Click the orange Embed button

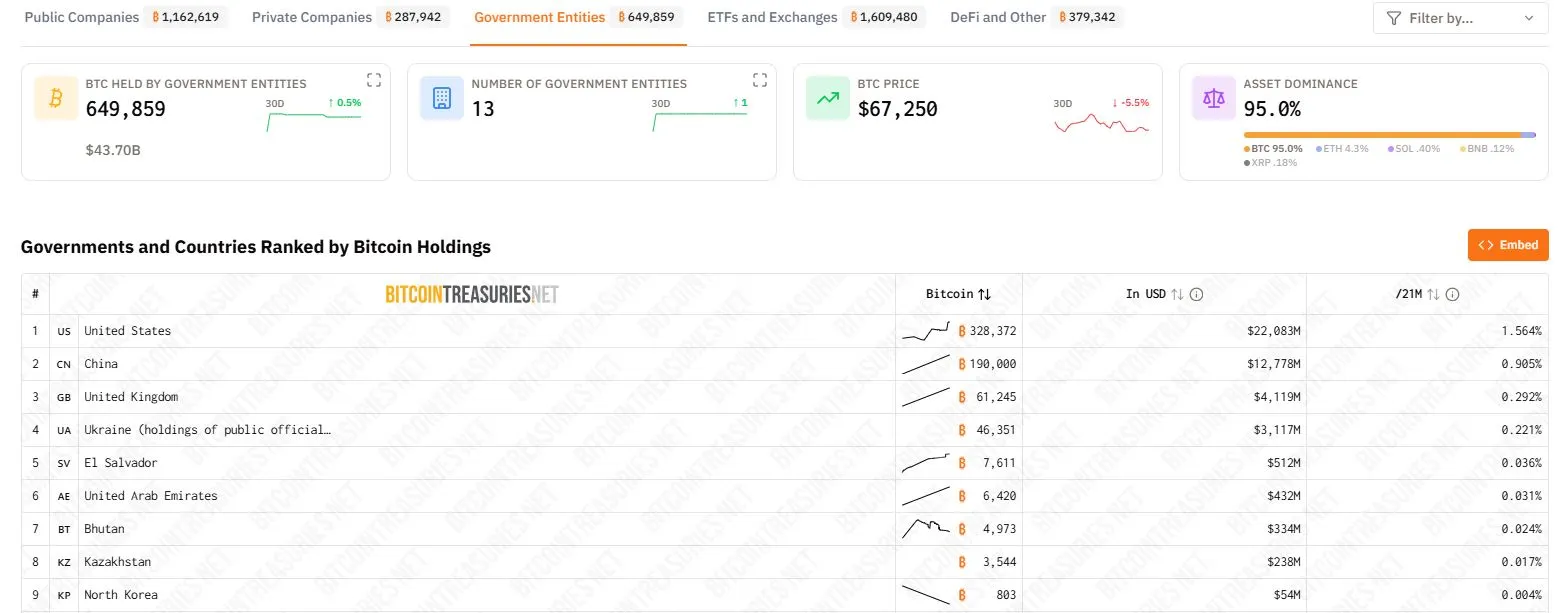point(1508,245)
